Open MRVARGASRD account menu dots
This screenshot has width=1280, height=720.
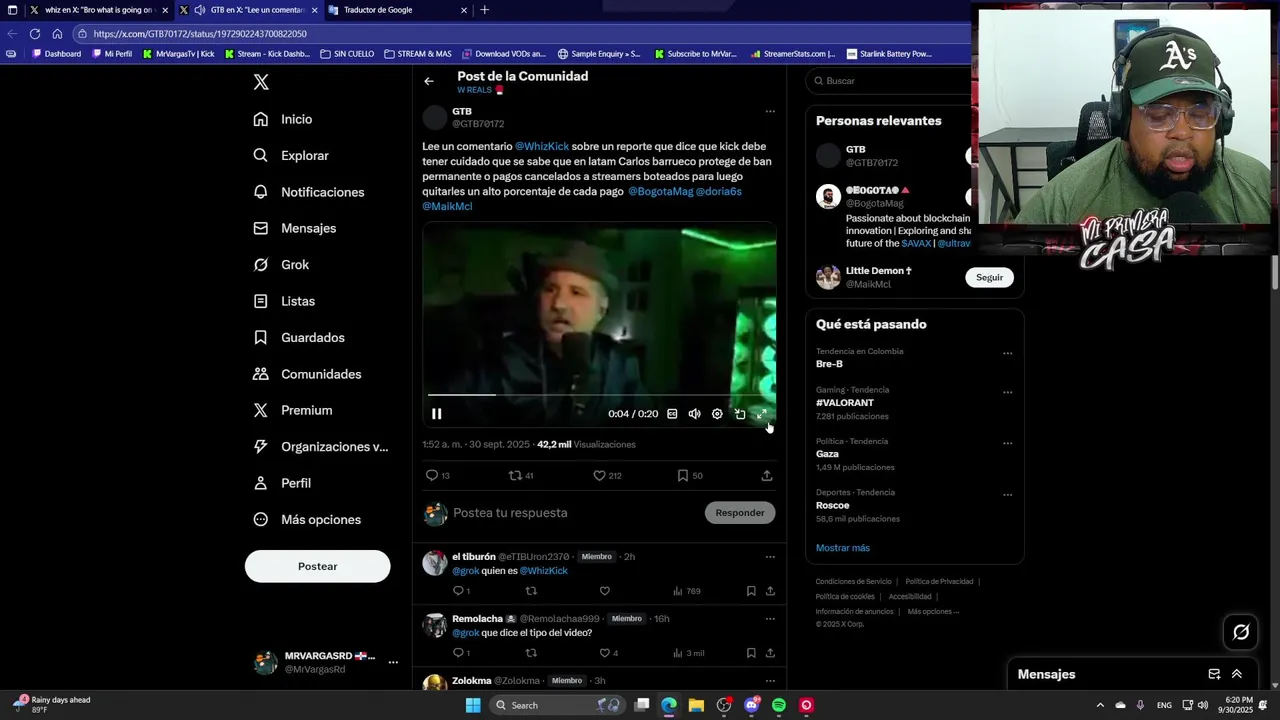pos(393,662)
